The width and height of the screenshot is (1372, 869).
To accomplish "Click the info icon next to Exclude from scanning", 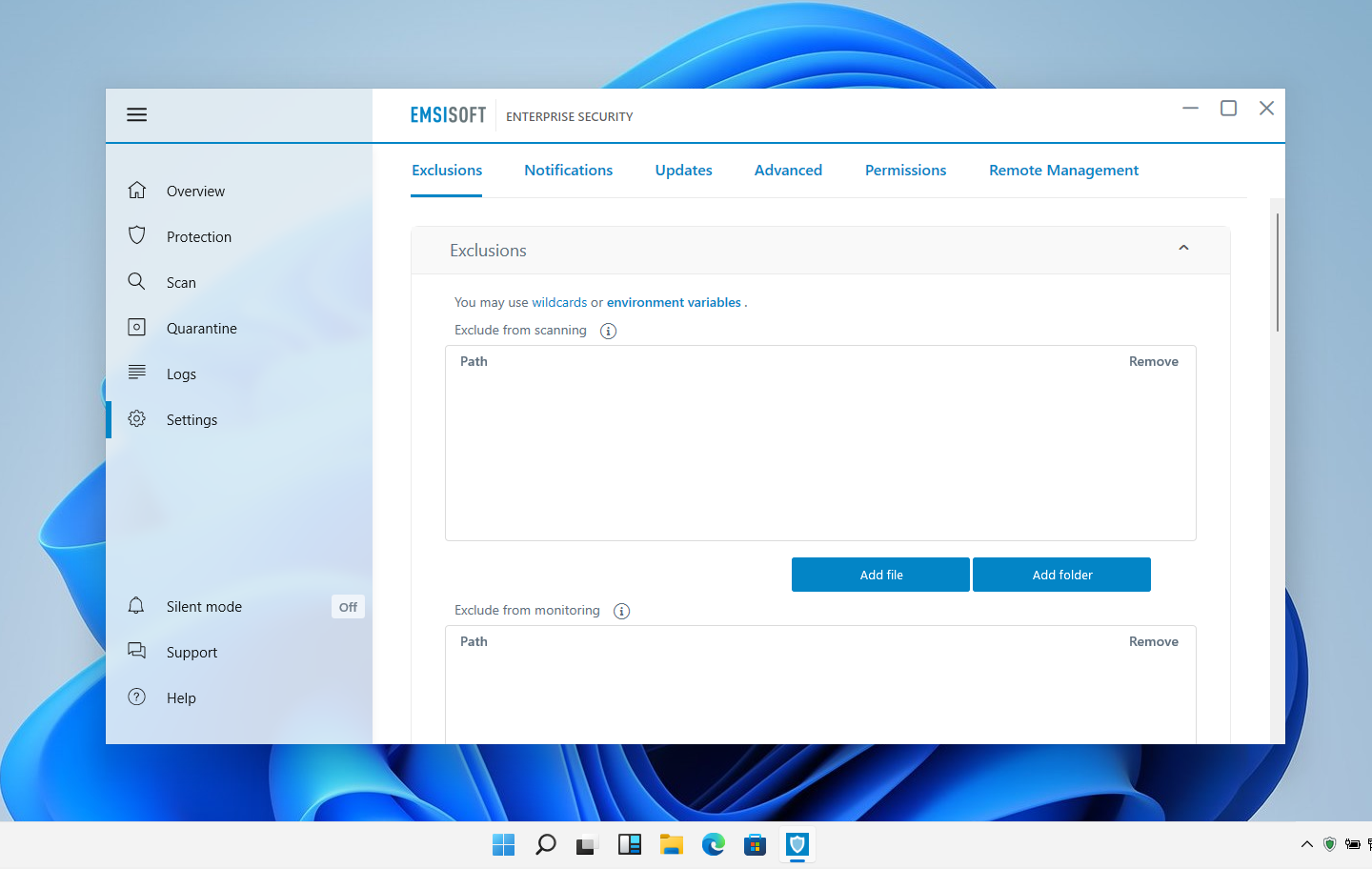I will pyautogui.click(x=608, y=331).
